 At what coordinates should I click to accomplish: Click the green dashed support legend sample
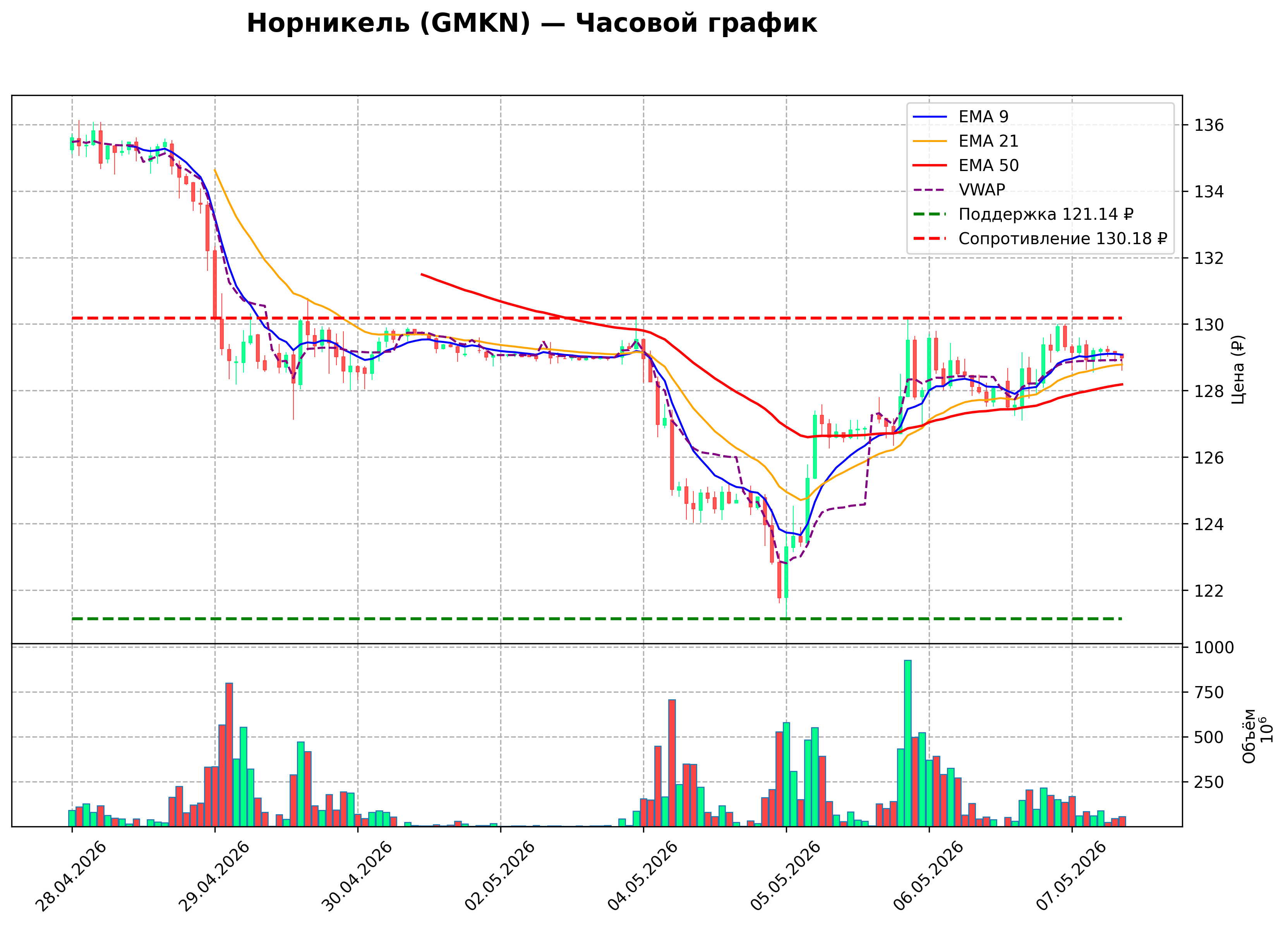pos(930,215)
